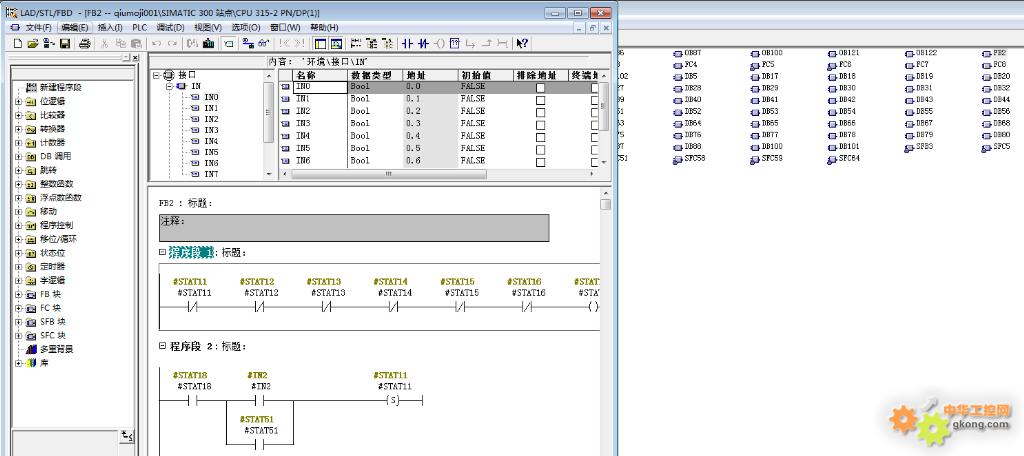Select SFC64 block in the background window

pos(844,159)
